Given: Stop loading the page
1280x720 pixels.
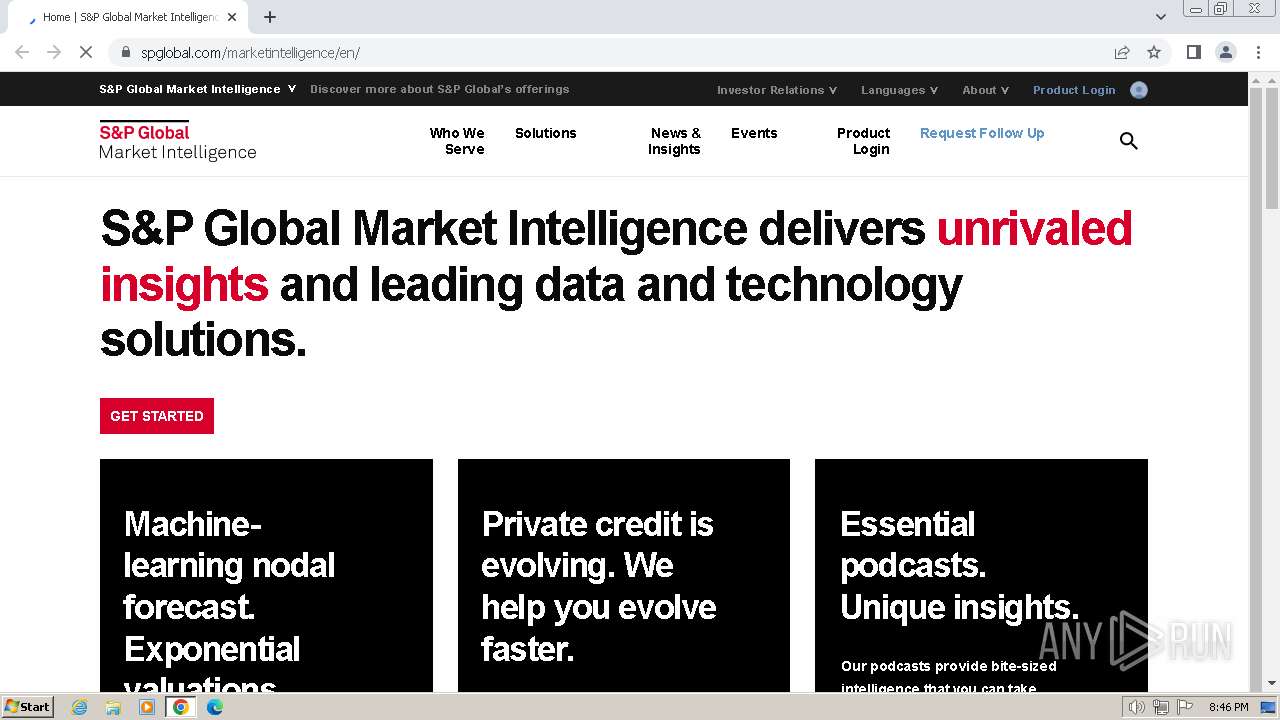Looking at the screenshot, I should [86, 52].
